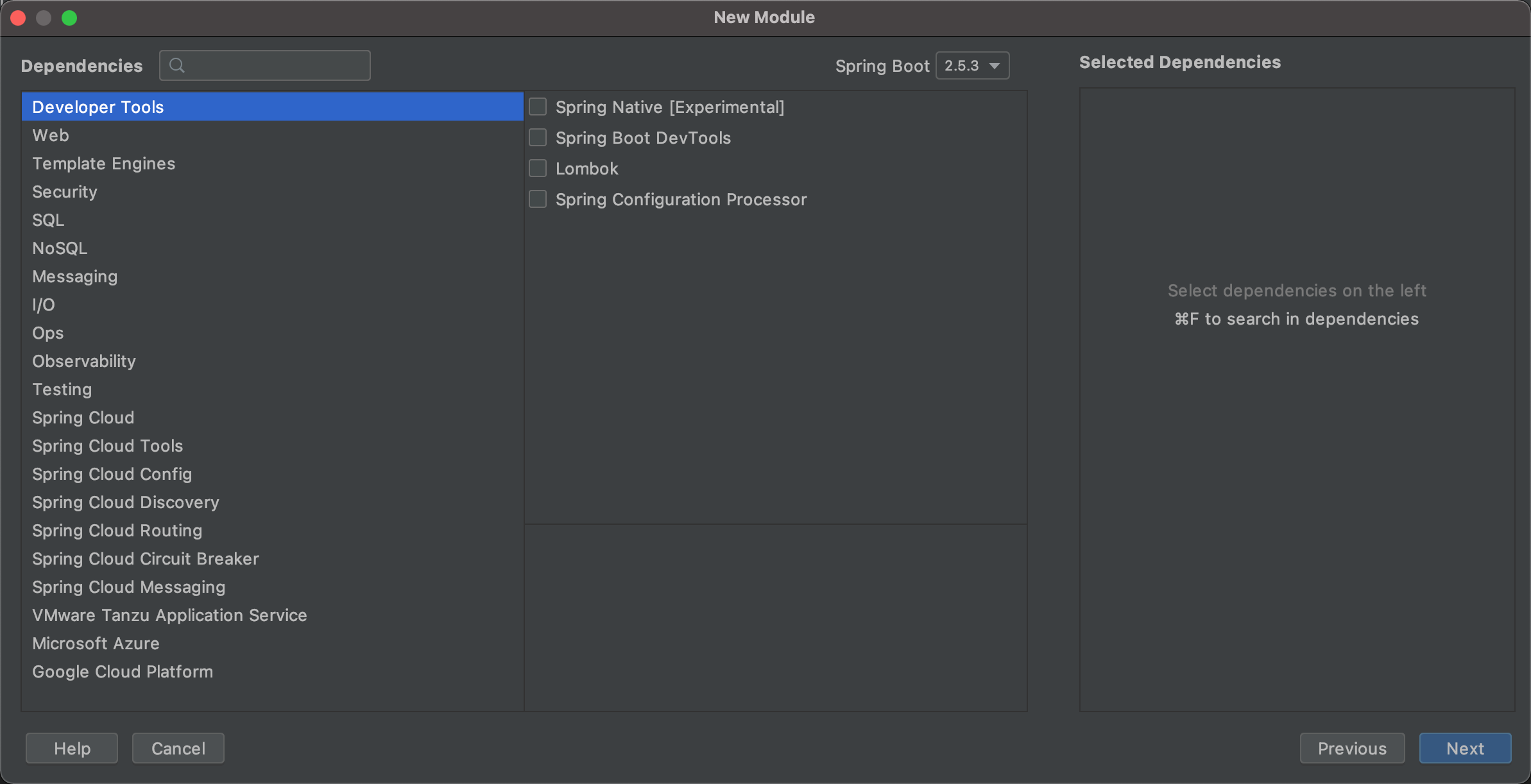Enable Spring Native [Experimental] checkbox
Viewport: 1531px width, 784px height.
(538, 107)
